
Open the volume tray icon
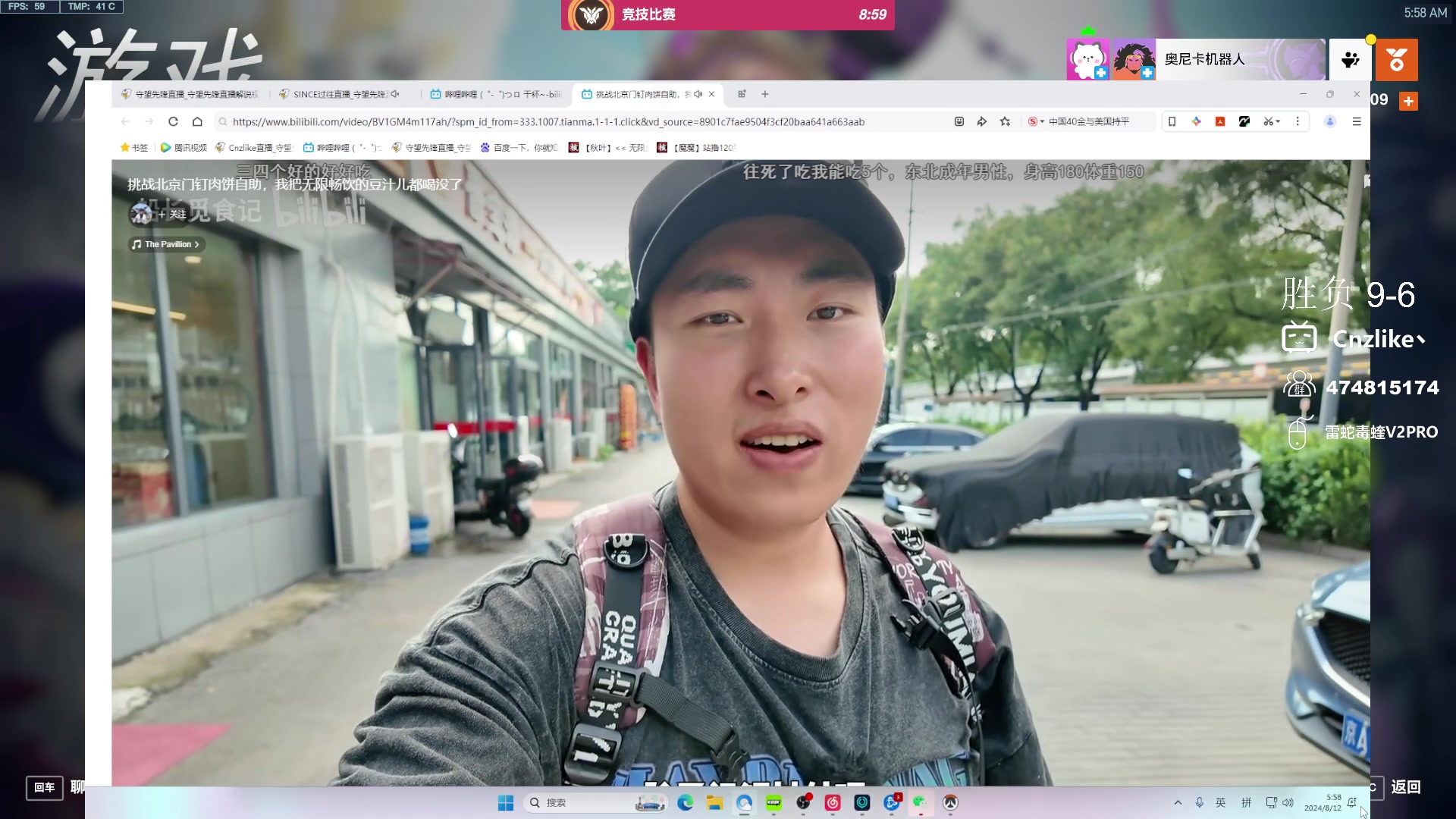tap(1288, 802)
